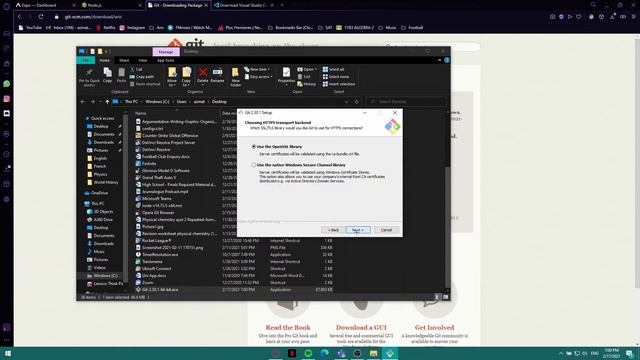Click Windows (C:) in the address breadcrumb
The height and width of the screenshot is (360, 640).
157,102
